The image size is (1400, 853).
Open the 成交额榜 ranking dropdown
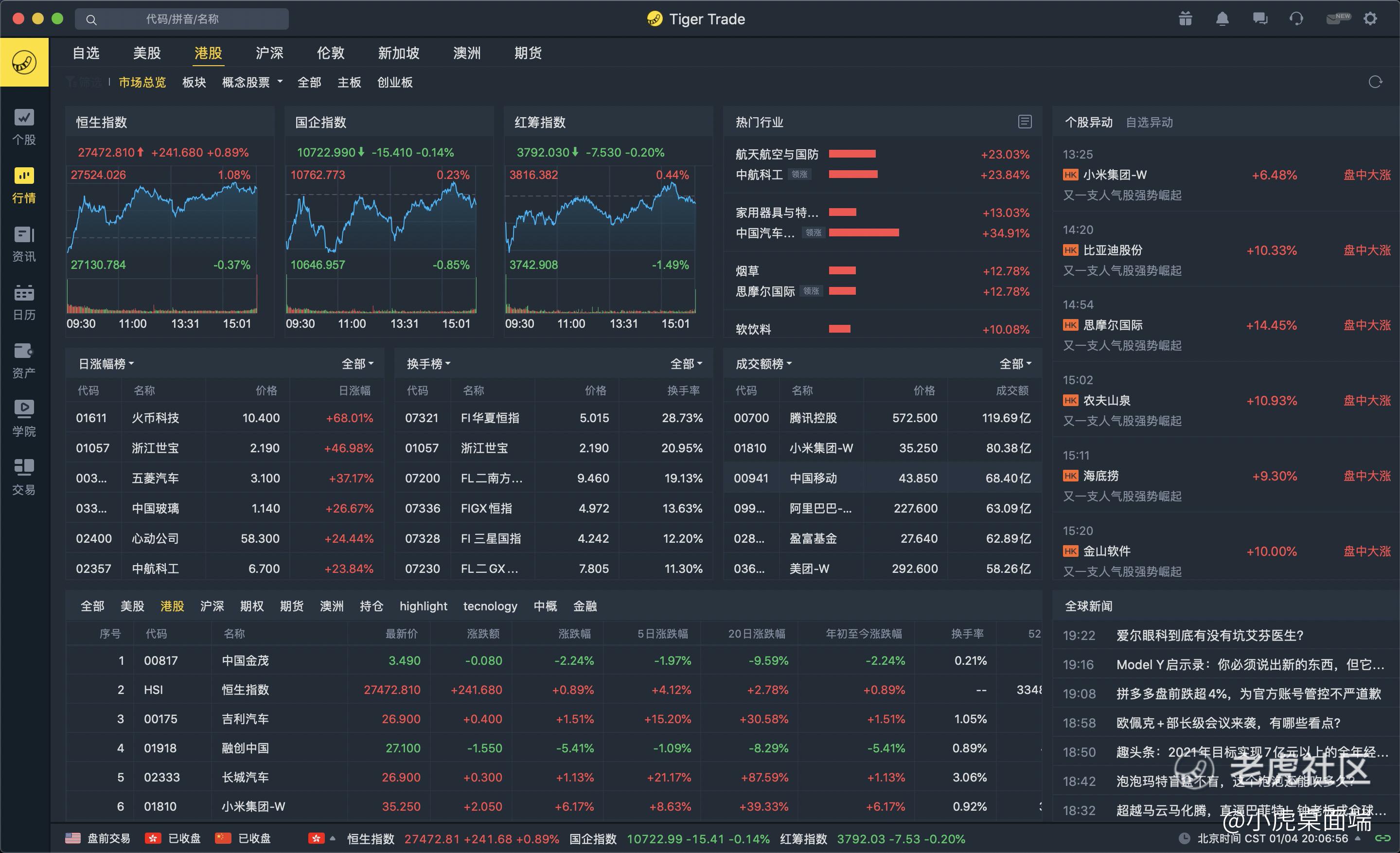click(763, 364)
